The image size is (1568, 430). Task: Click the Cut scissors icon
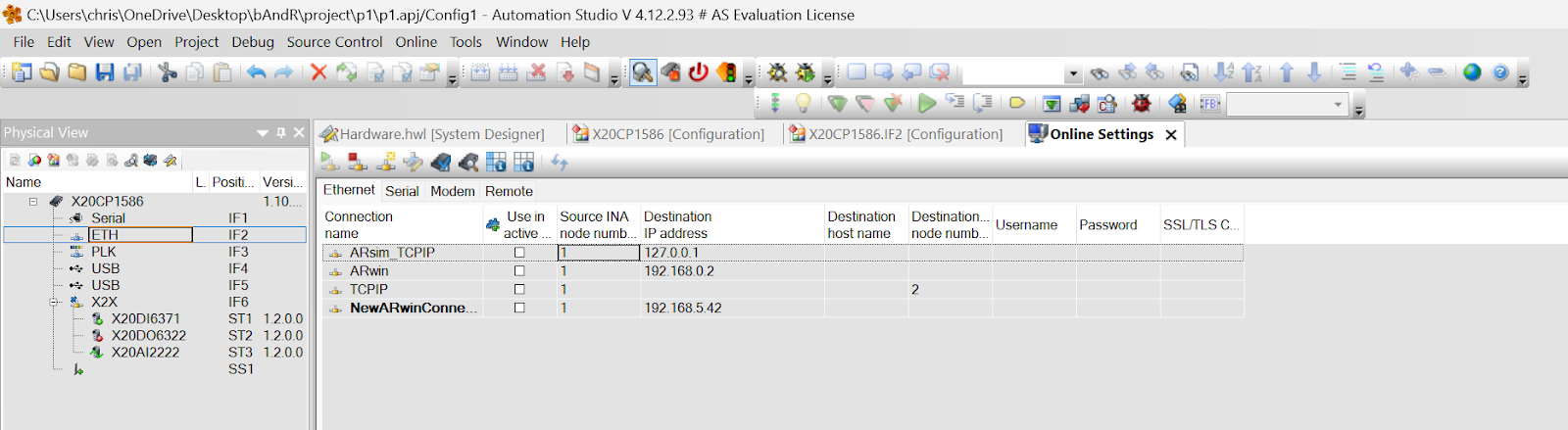tap(168, 72)
